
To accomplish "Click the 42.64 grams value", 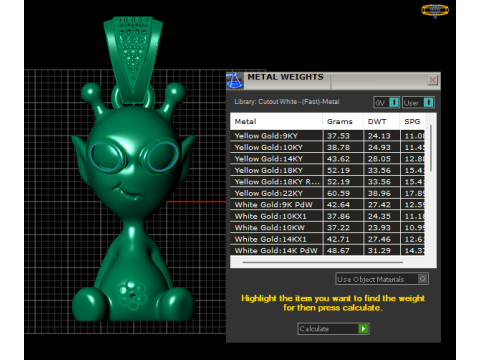I will (338, 204).
